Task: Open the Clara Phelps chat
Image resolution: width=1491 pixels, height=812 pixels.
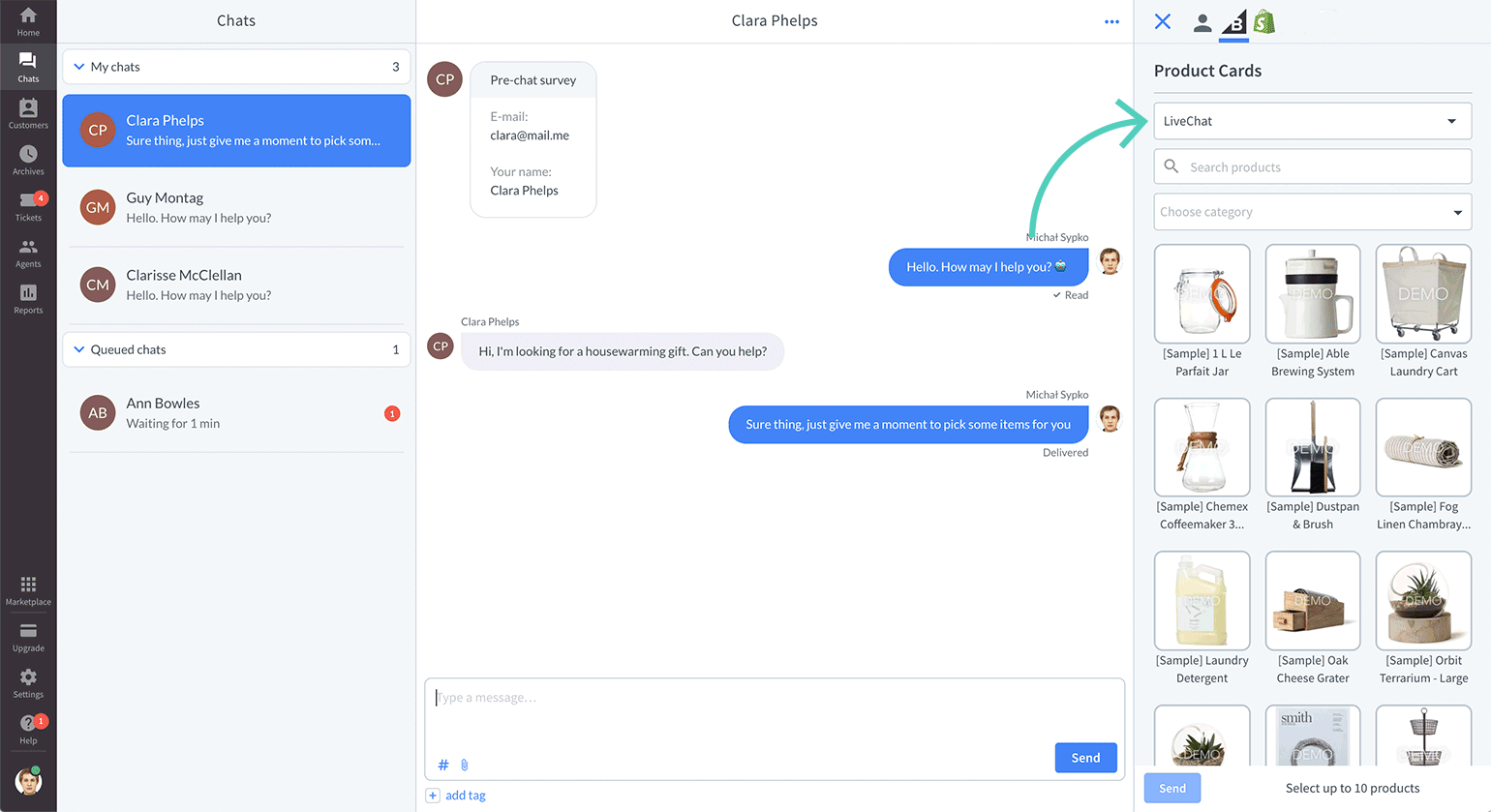Action: coord(236,131)
